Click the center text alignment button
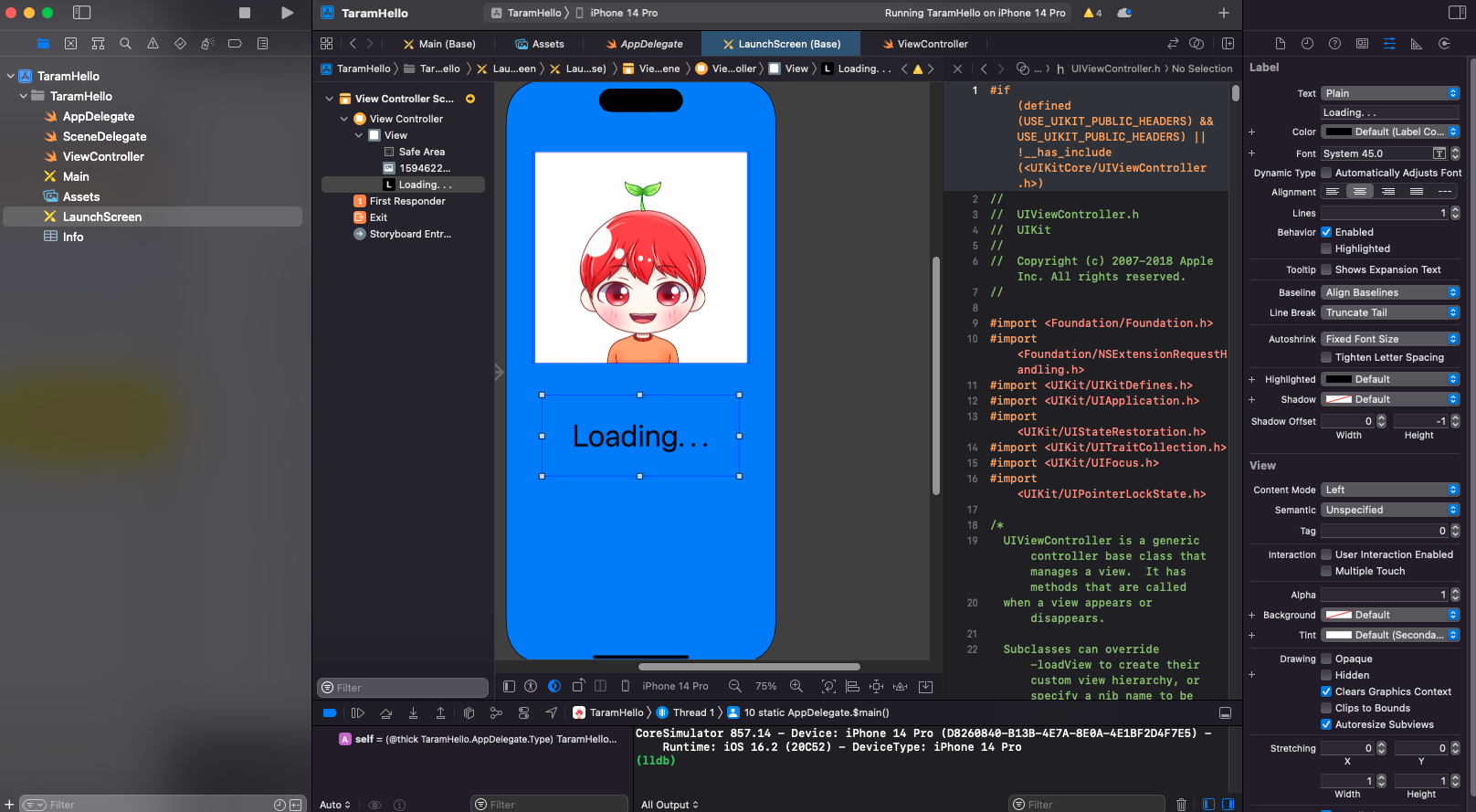1476x812 pixels. pyautogui.click(x=1360, y=192)
